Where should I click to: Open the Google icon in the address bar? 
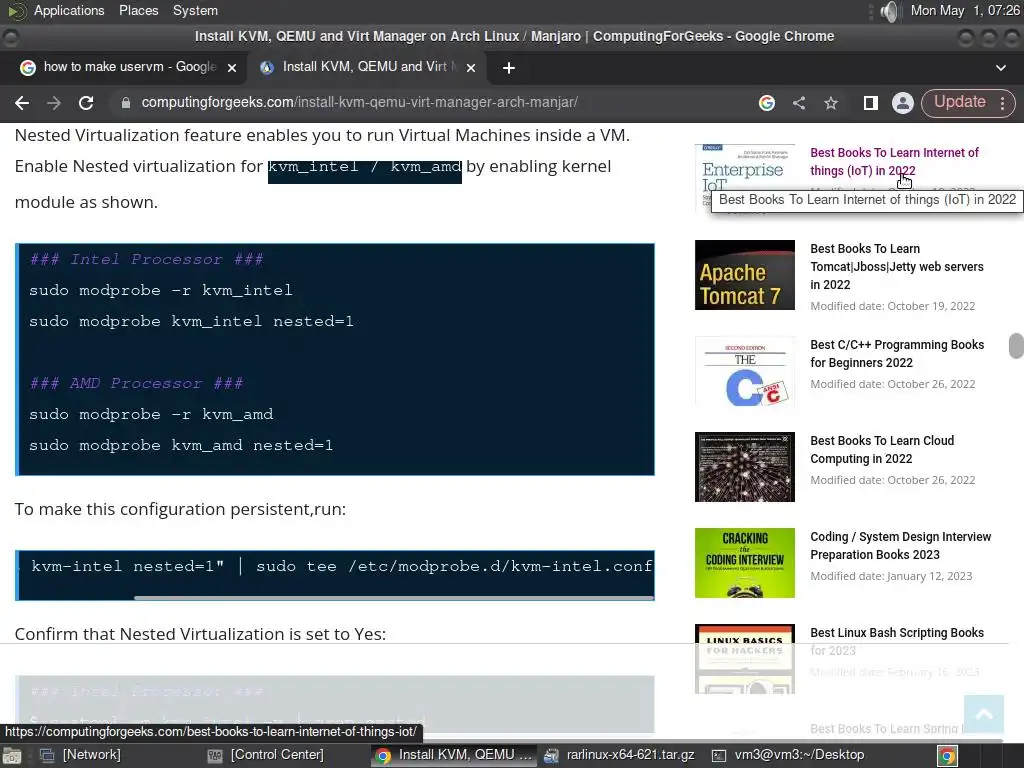point(767,103)
